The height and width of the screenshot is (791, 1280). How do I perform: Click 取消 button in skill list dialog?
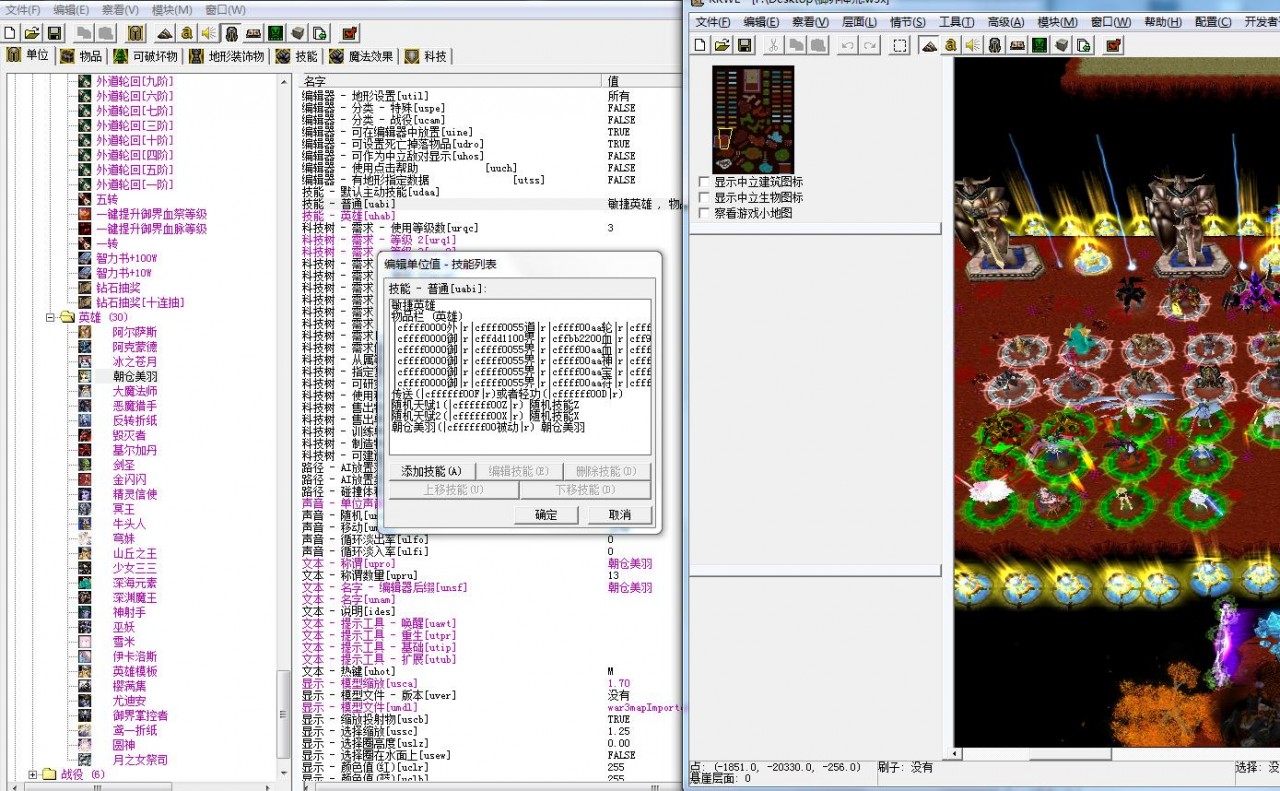tap(620, 515)
